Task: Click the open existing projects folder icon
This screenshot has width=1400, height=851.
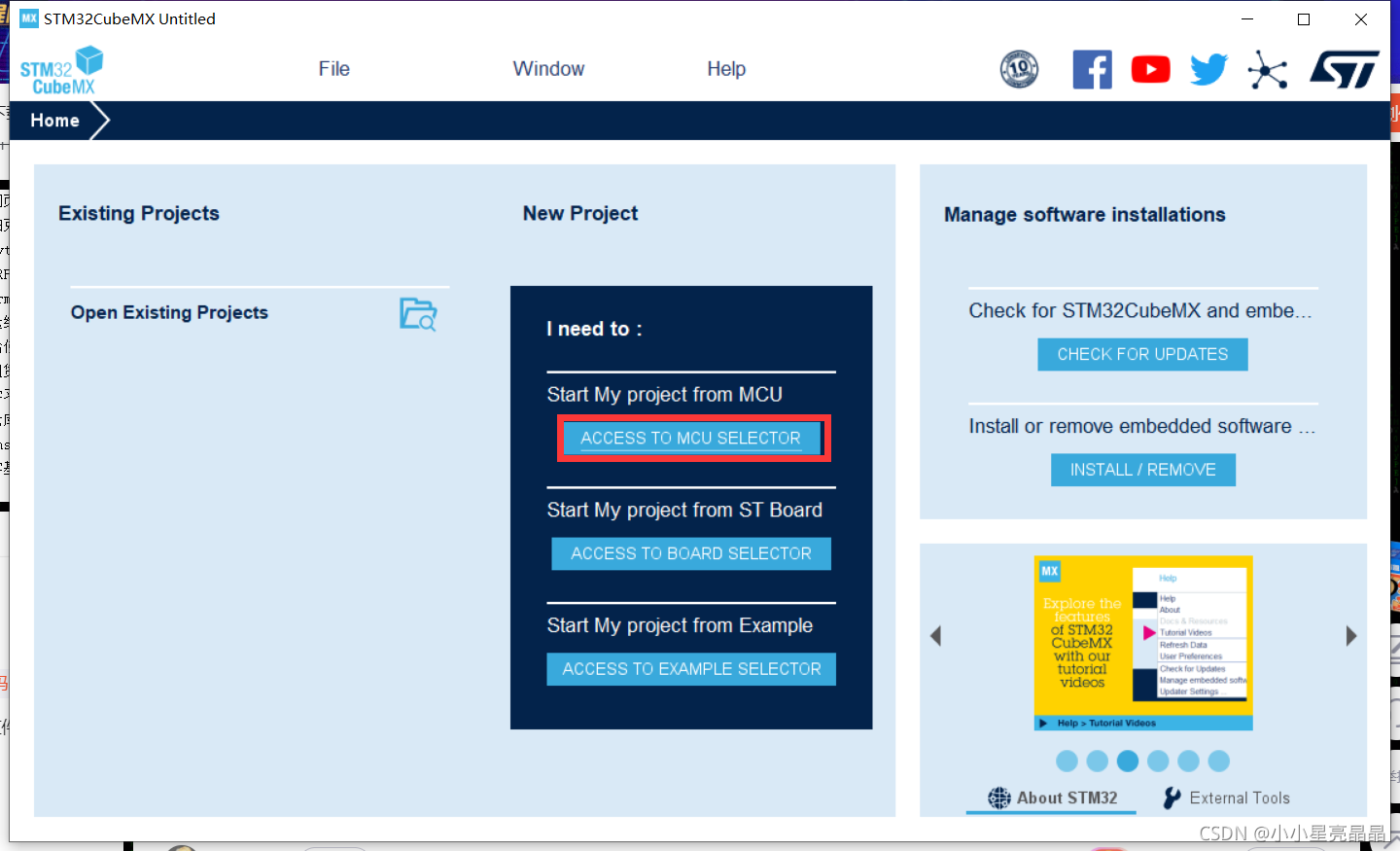Action: click(418, 314)
